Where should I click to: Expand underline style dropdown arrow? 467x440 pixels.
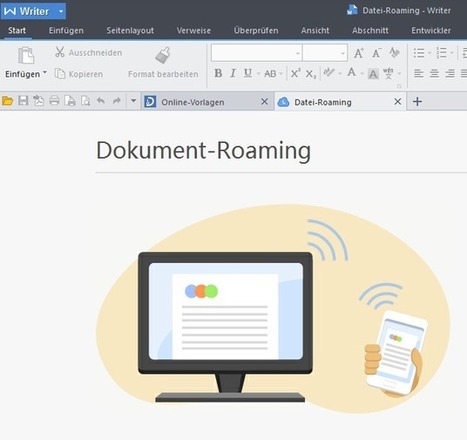click(x=258, y=73)
